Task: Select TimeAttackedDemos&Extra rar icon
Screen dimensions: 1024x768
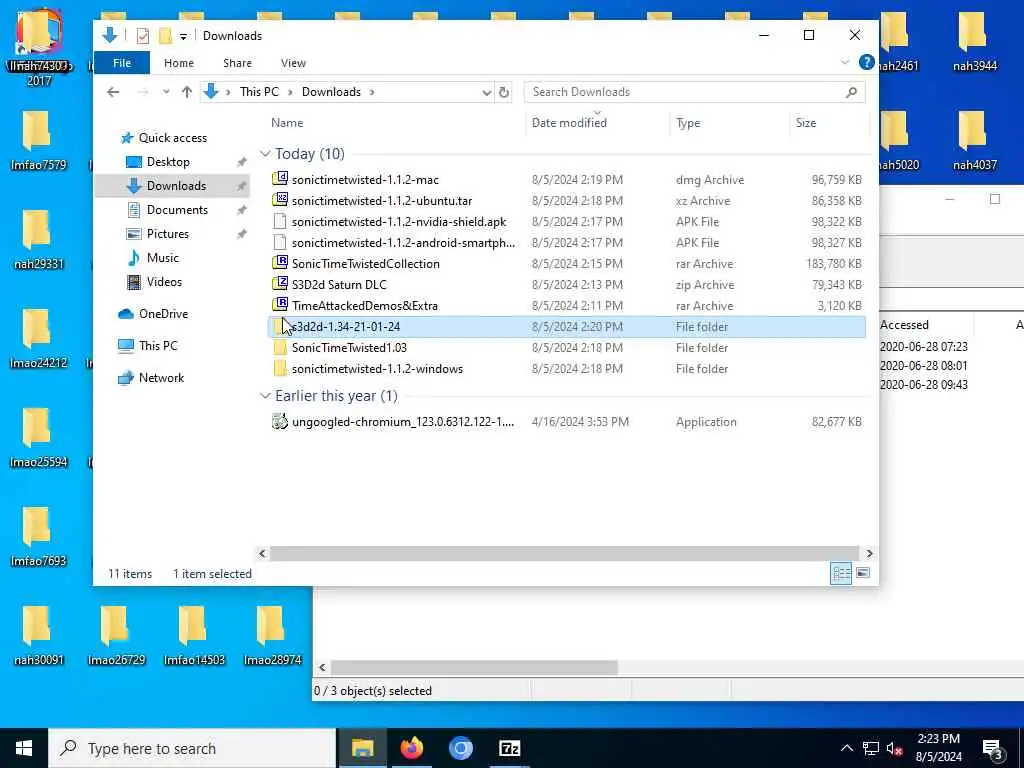Action: point(280,305)
